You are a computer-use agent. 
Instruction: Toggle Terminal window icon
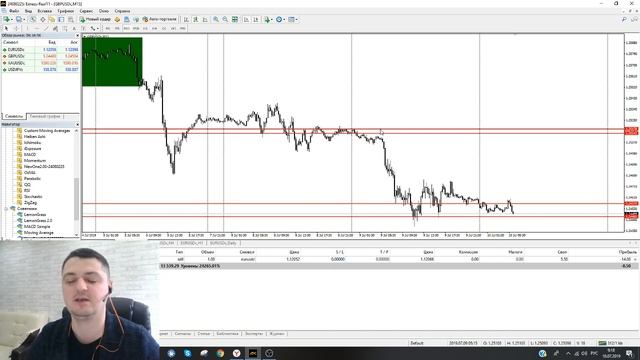[61, 19]
